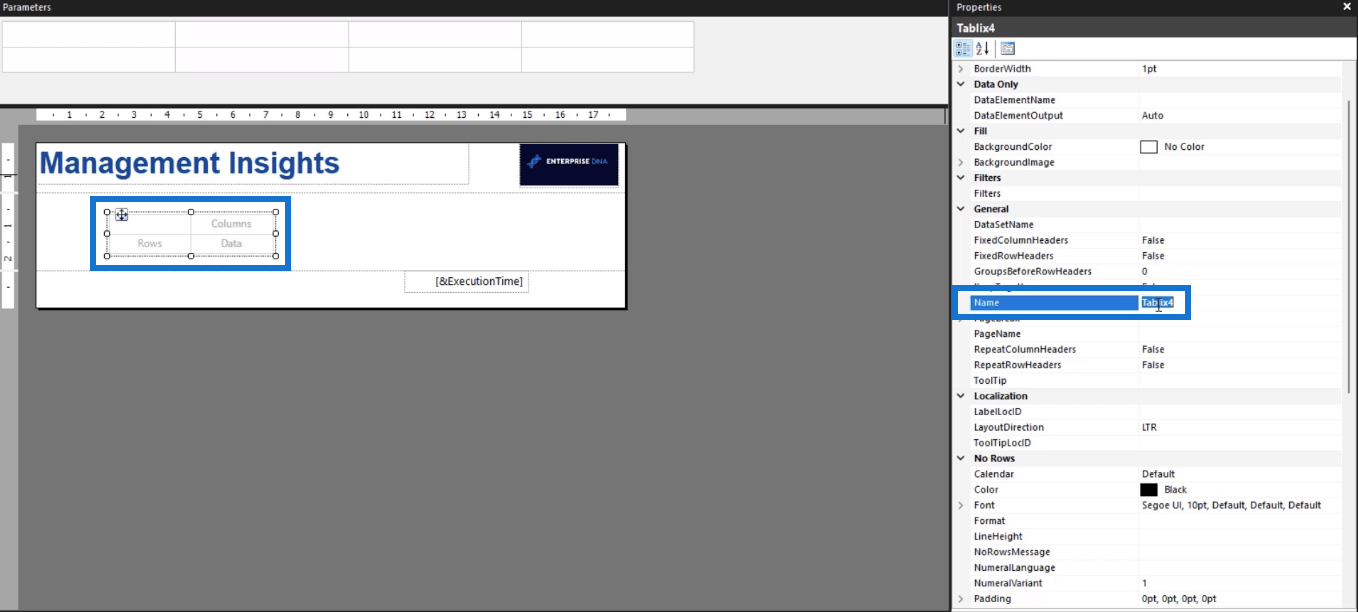Expand the Padding property
The height and width of the screenshot is (612, 1358).
coord(962,599)
